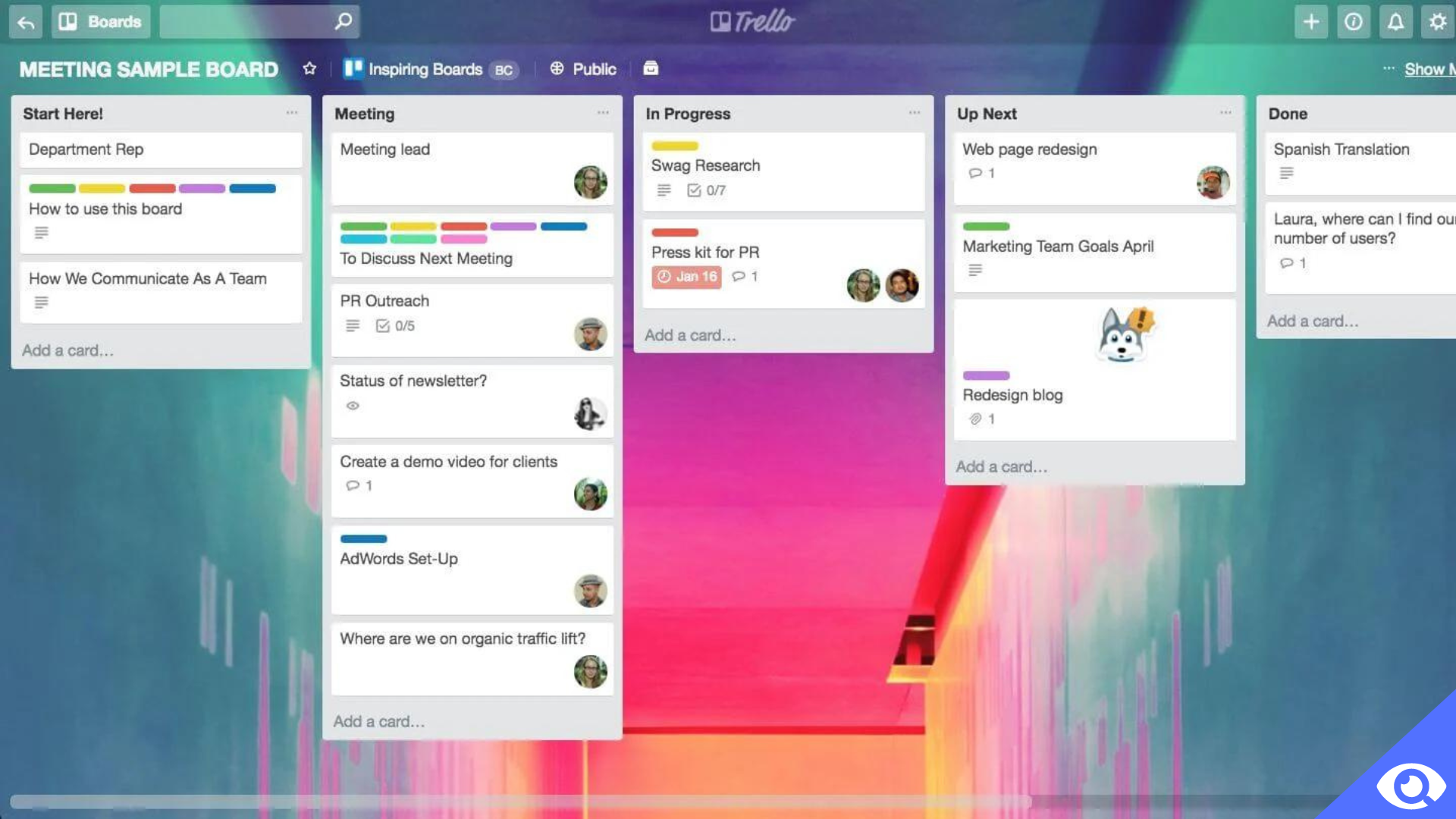Click the Trello settings gear icon
The image size is (1456, 819).
pyautogui.click(x=1438, y=21)
